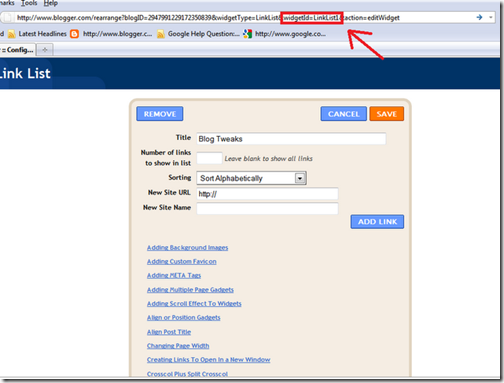Open the Help menu
Screen dimensions: 504x383
[x=51, y=3]
